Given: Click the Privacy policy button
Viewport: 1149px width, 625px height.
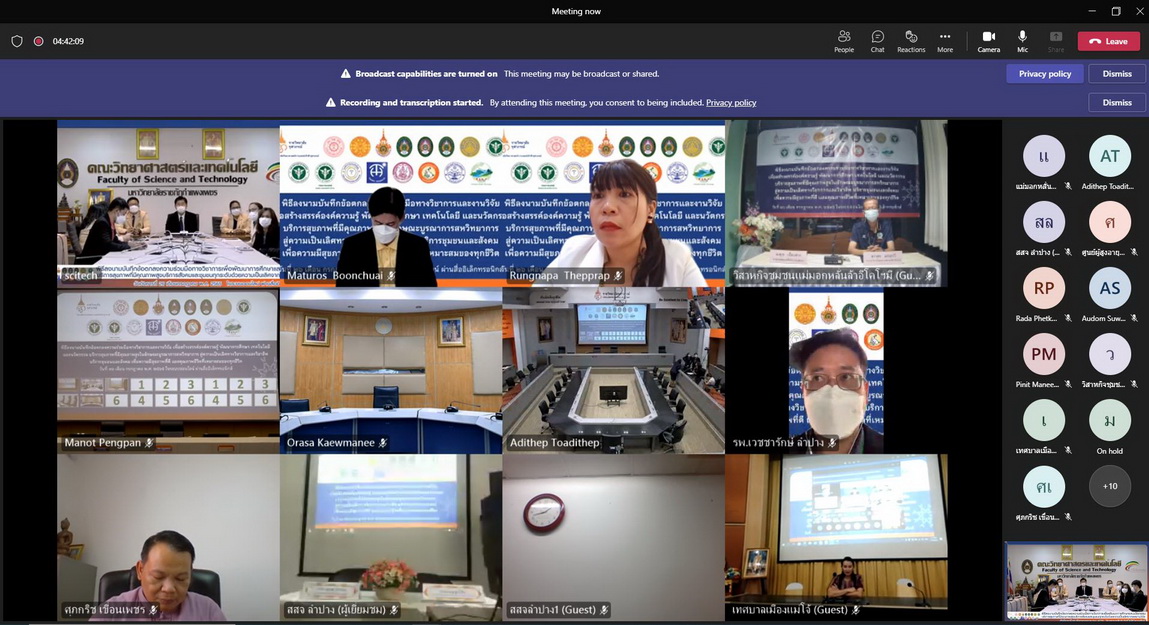Looking at the screenshot, I should tap(1045, 74).
